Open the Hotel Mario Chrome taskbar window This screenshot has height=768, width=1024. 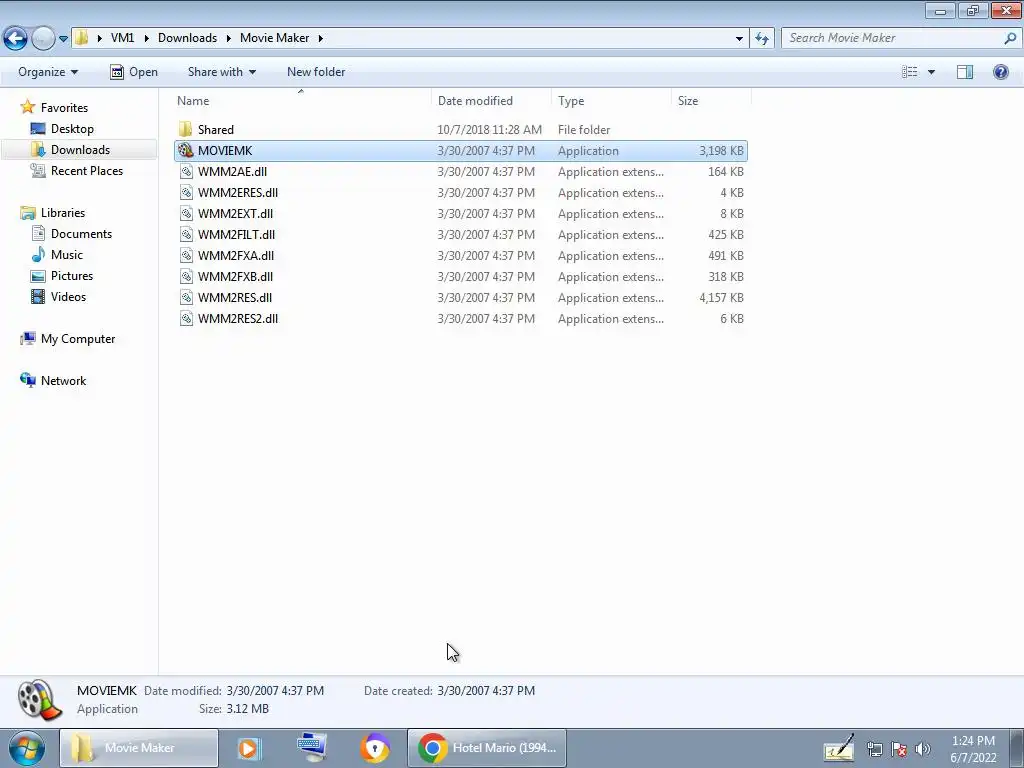[487, 748]
